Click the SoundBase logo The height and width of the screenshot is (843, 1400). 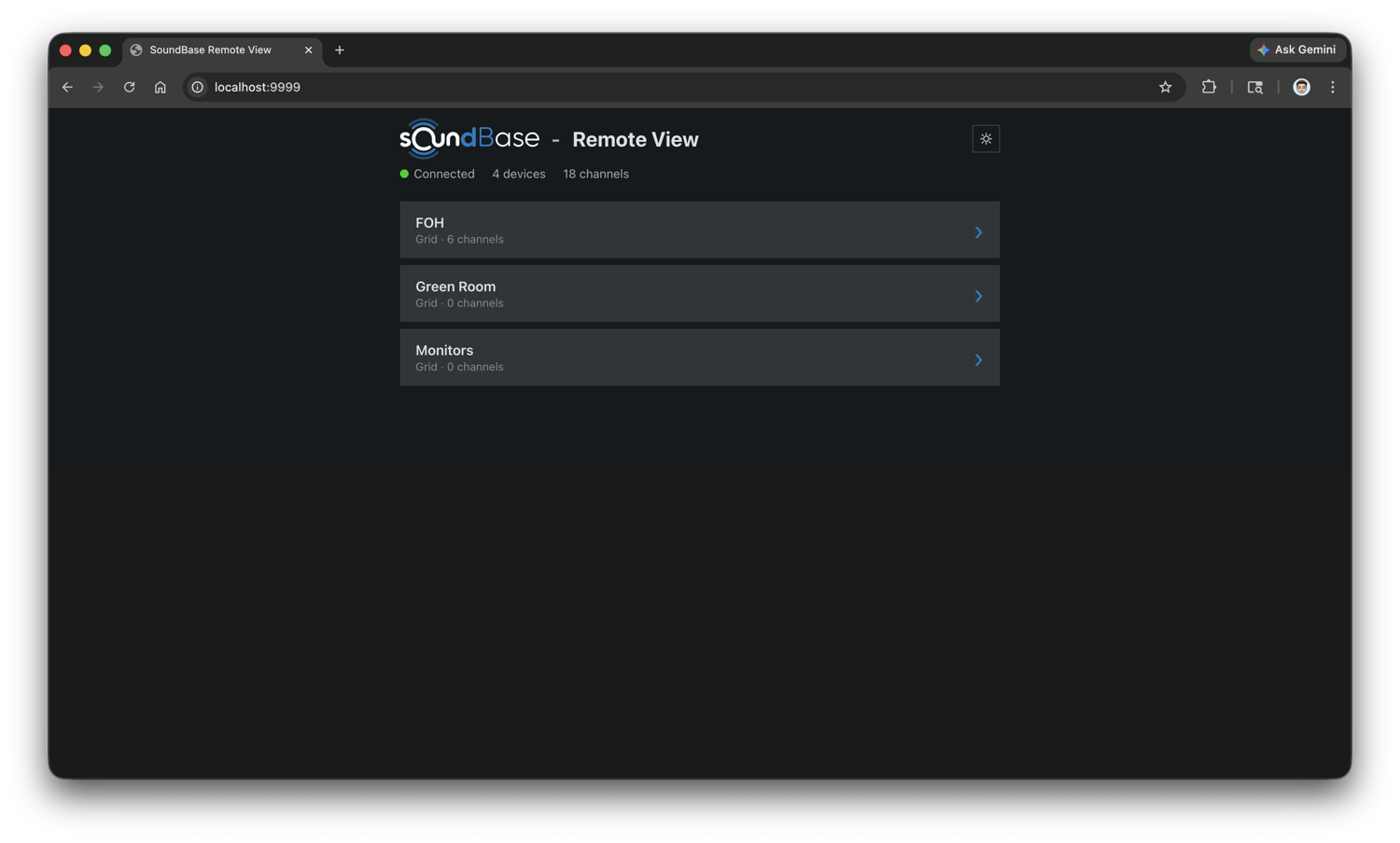(x=469, y=139)
